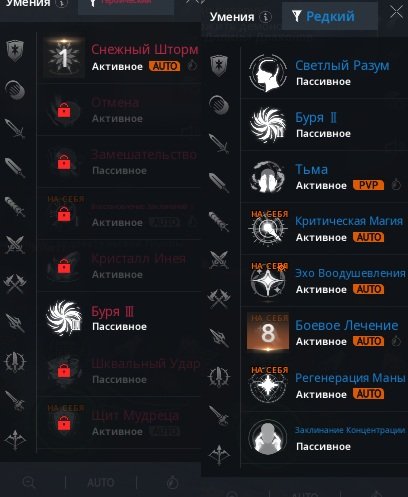The height and width of the screenshot is (497, 408).
Task: Click info icon next to Умения in right panel
Action: [266, 17]
